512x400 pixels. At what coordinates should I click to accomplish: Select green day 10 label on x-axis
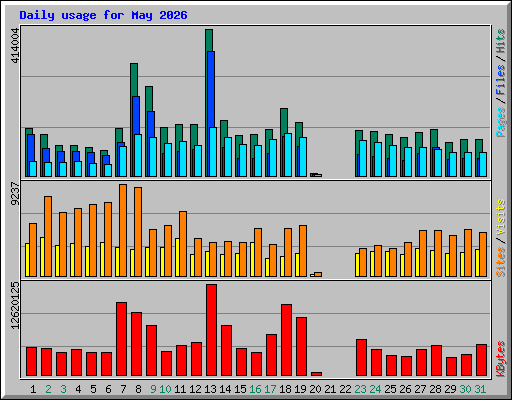pyautogui.click(x=165, y=389)
